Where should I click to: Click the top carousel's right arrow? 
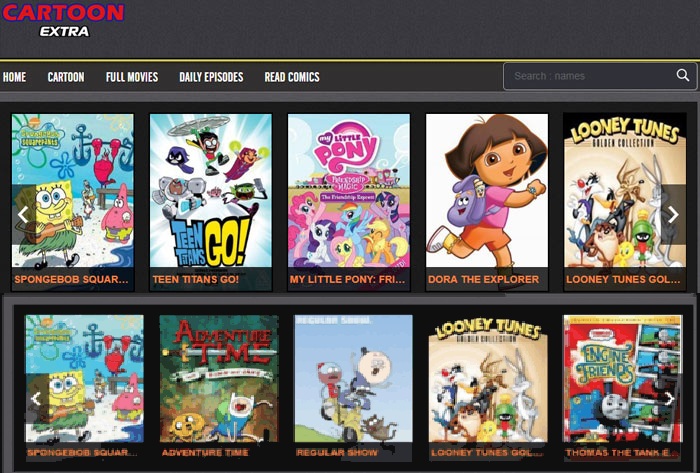[x=673, y=215]
